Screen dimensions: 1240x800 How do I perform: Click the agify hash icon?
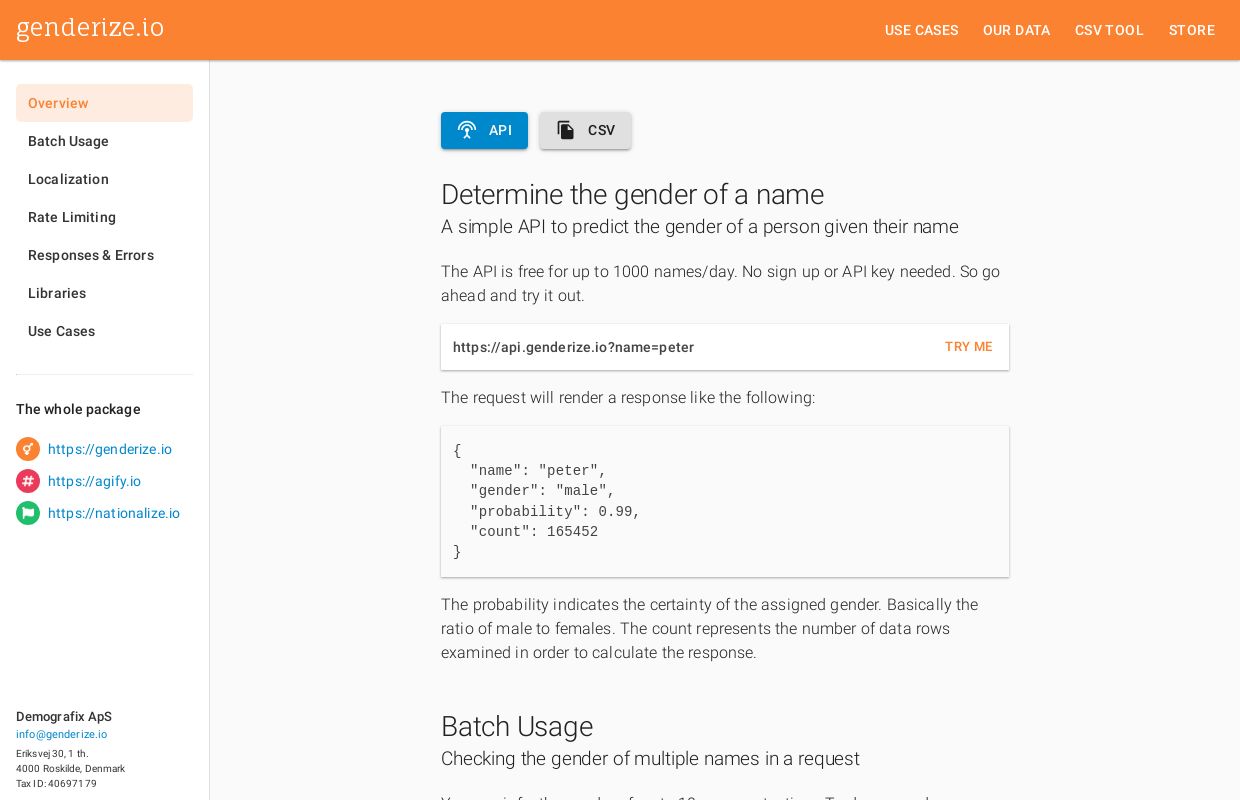[x=28, y=481]
